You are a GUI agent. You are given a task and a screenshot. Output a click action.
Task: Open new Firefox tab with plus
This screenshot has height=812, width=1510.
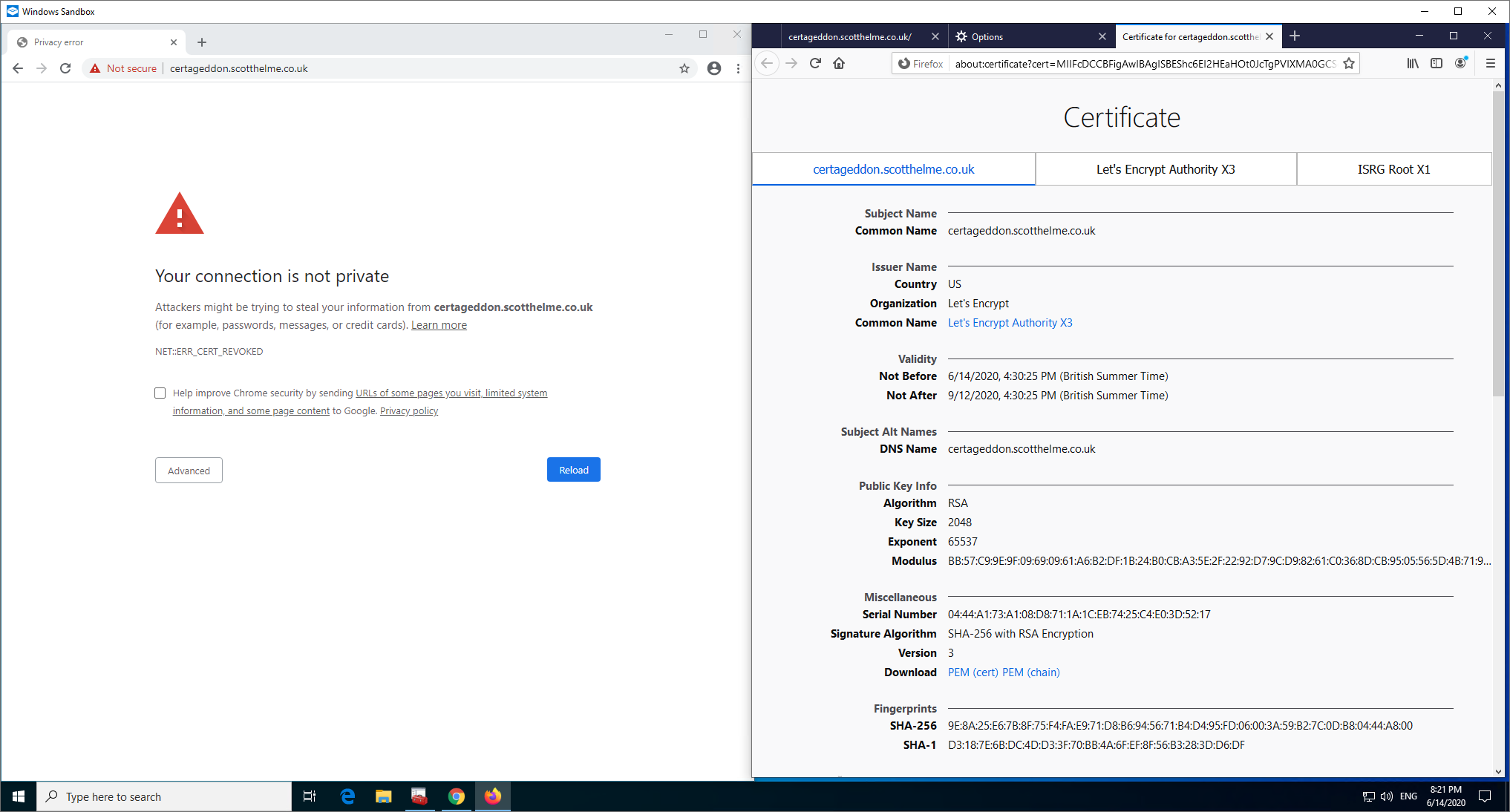tap(1295, 36)
